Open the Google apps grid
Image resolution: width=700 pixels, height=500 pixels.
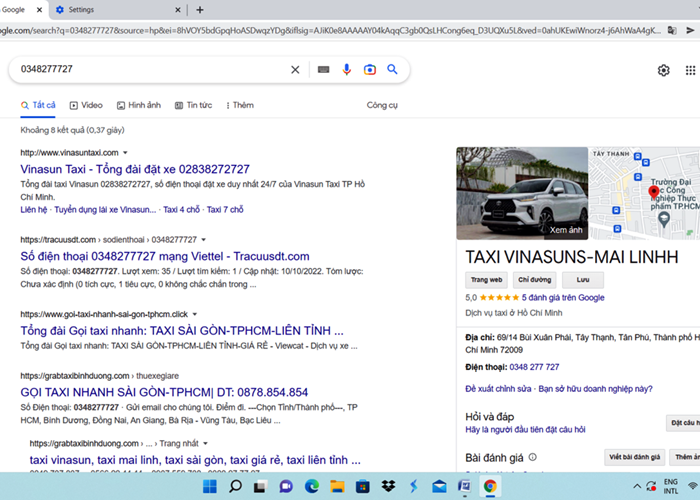tap(690, 70)
